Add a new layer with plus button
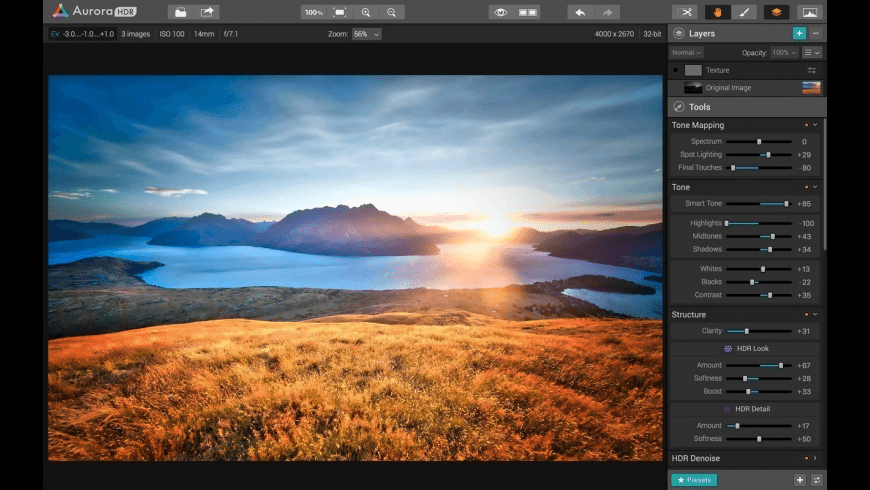870x490 pixels. (799, 33)
